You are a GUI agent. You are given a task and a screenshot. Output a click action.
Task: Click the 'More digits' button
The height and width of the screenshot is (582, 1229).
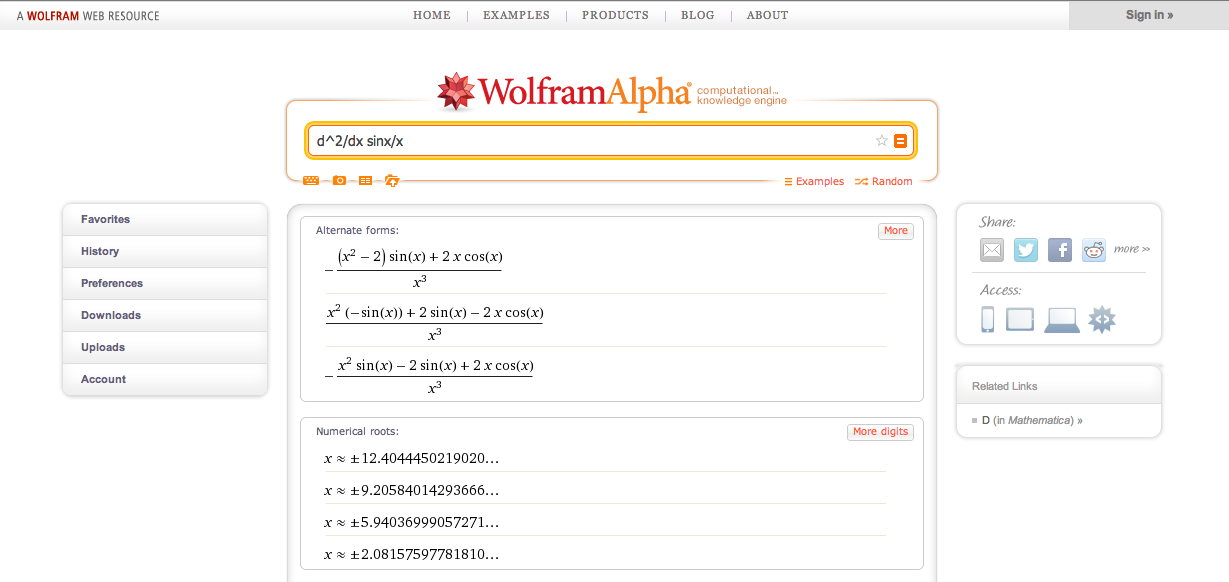tap(879, 431)
